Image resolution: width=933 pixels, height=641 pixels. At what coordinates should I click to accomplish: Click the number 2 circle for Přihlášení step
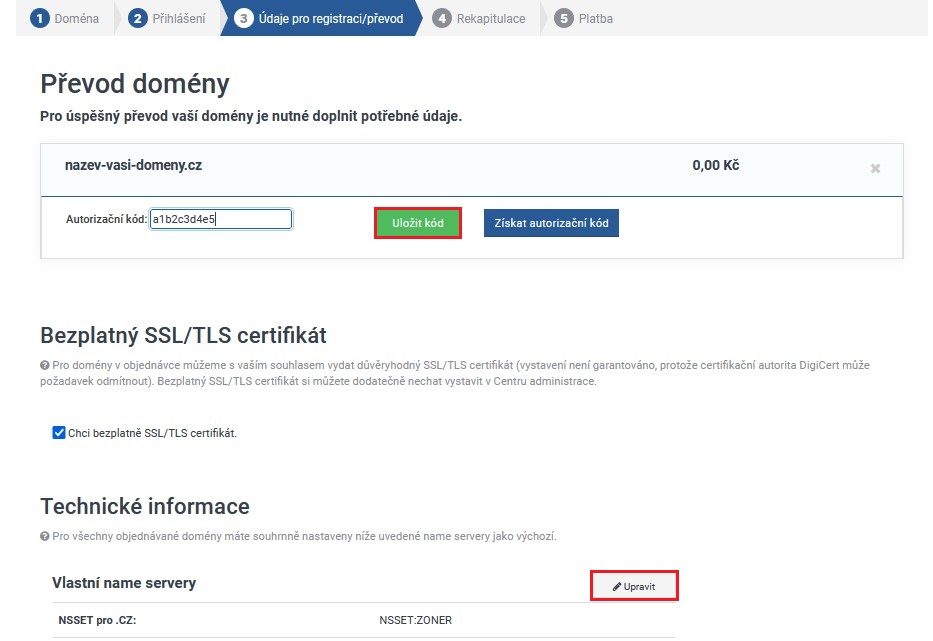(138, 18)
